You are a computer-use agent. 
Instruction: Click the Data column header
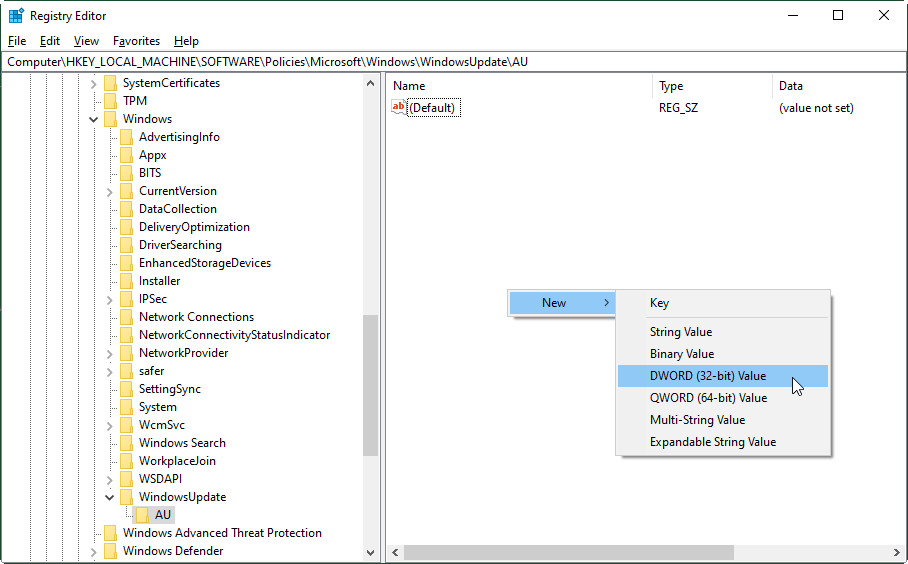coord(839,86)
